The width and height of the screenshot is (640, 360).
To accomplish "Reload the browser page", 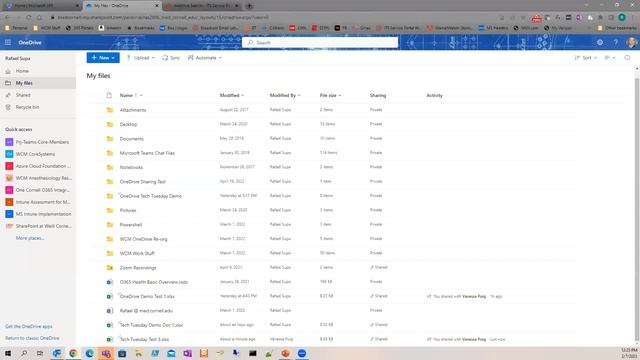I will 29,18.
